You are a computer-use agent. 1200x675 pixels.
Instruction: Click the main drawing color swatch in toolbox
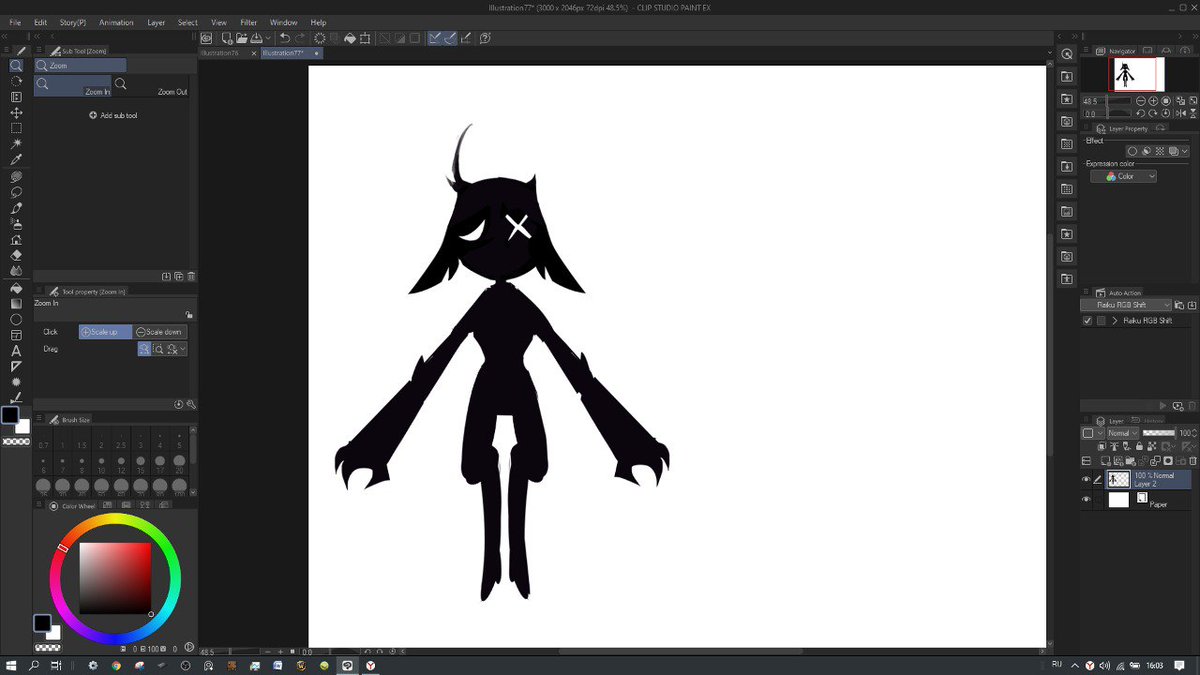10,414
